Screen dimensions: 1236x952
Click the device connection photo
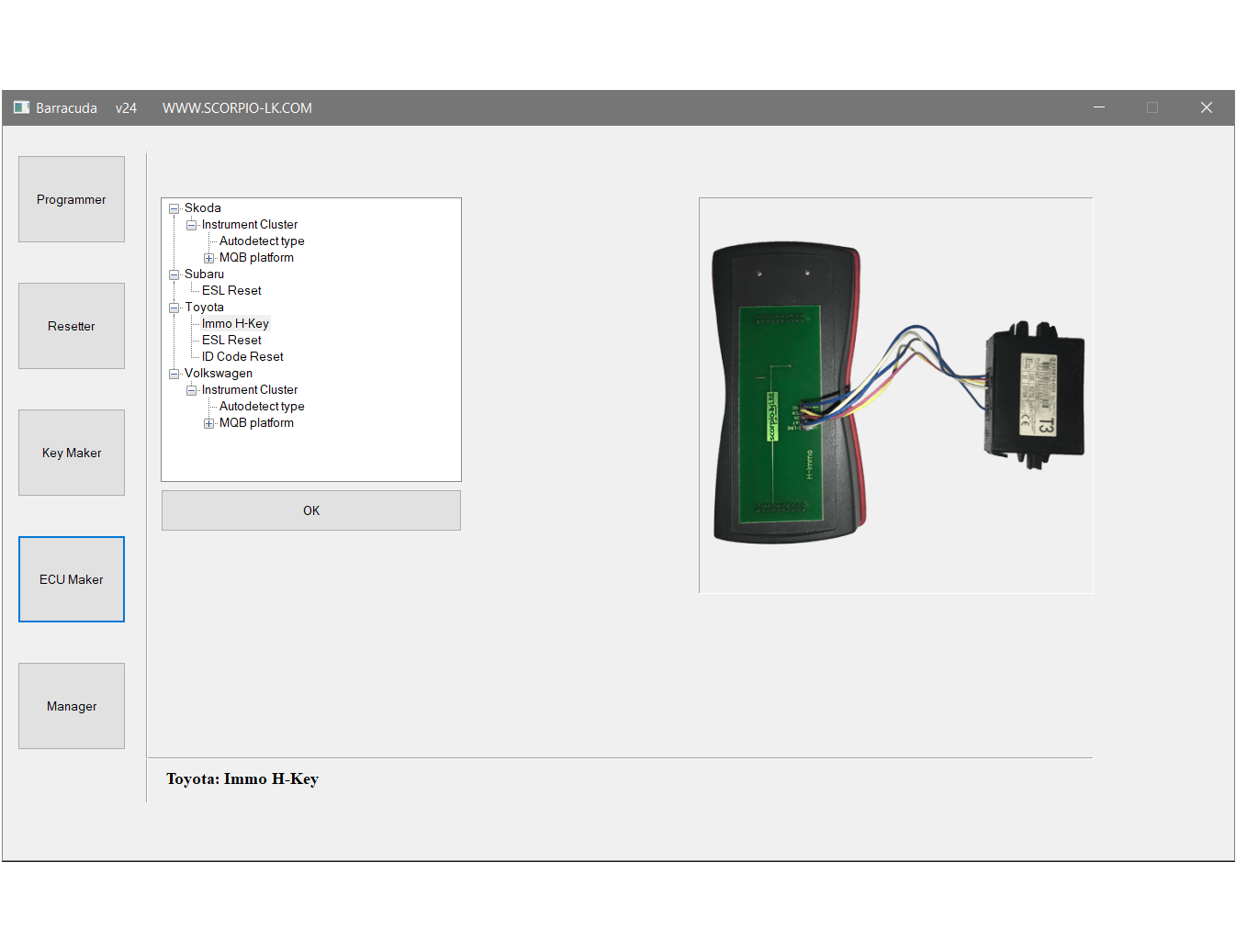coord(895,395)
